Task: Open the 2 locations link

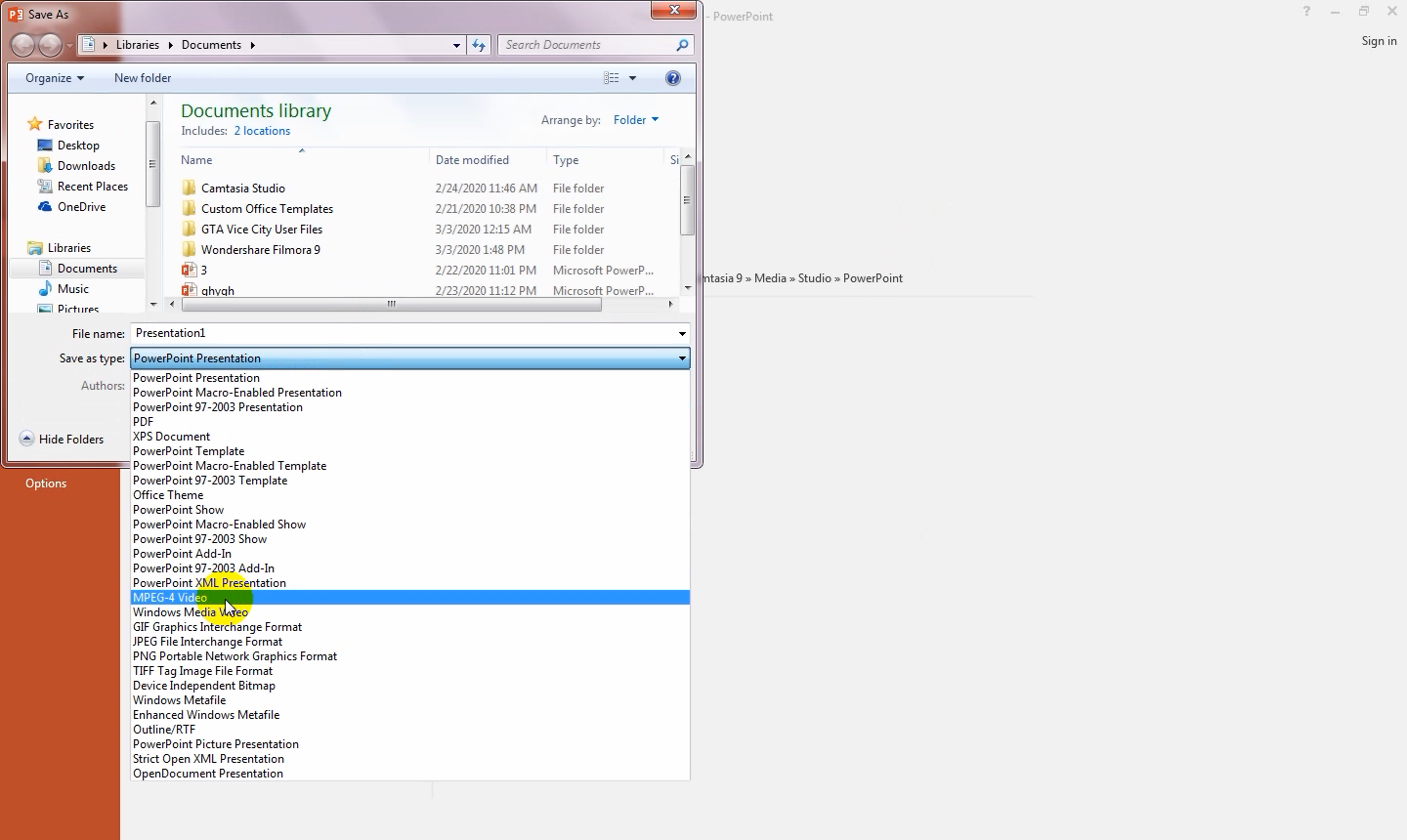Action: click(x=262, y=131)
